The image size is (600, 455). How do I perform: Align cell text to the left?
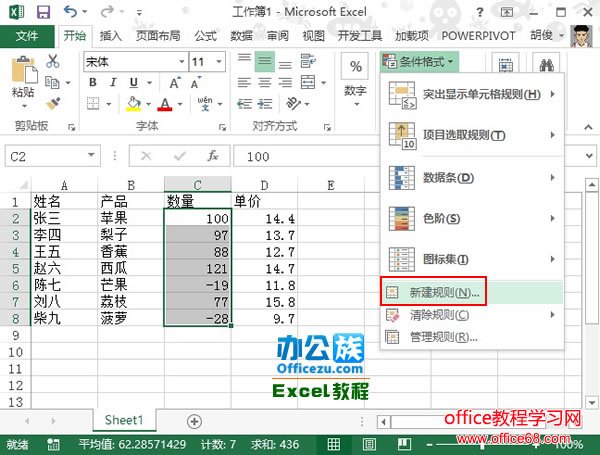tap(244, 82)
